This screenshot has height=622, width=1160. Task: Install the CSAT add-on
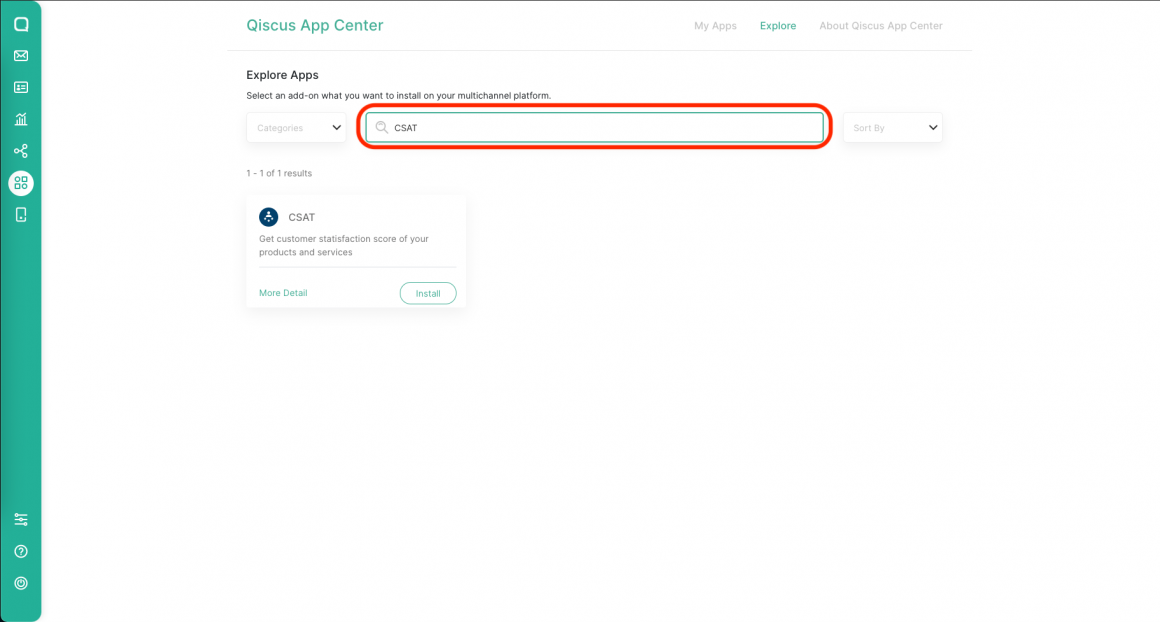(x=428, y=293)
